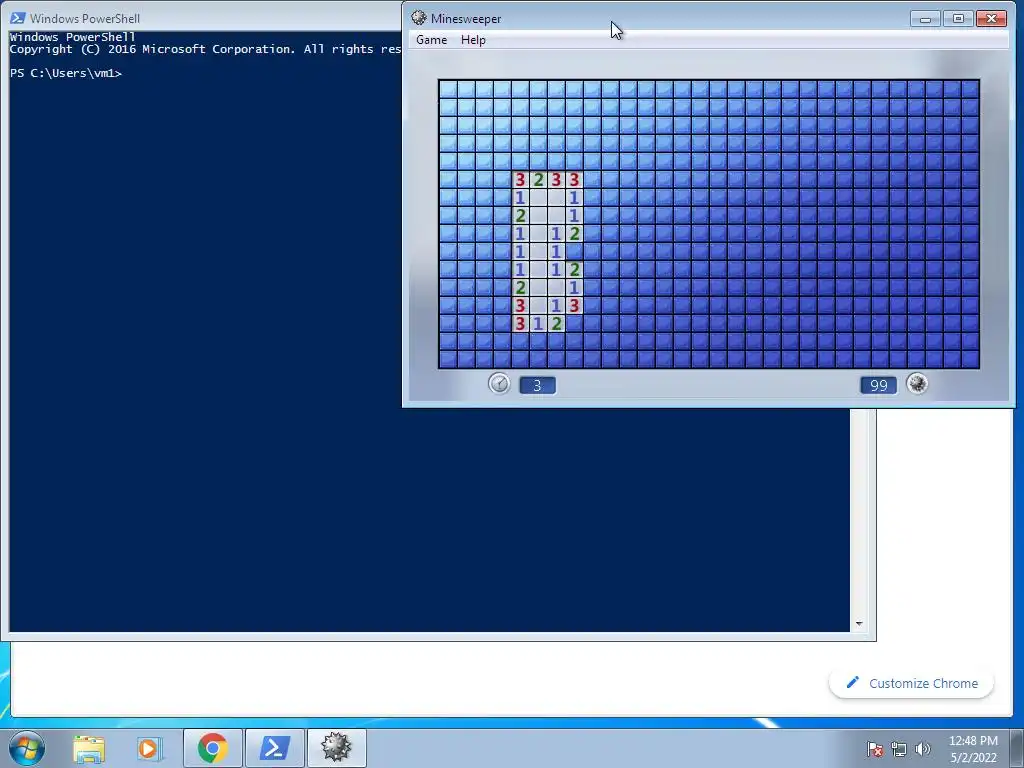Click the PS C:\Users\vm1> prompt line
The image size is (1024, 768).
click(65, 73)
